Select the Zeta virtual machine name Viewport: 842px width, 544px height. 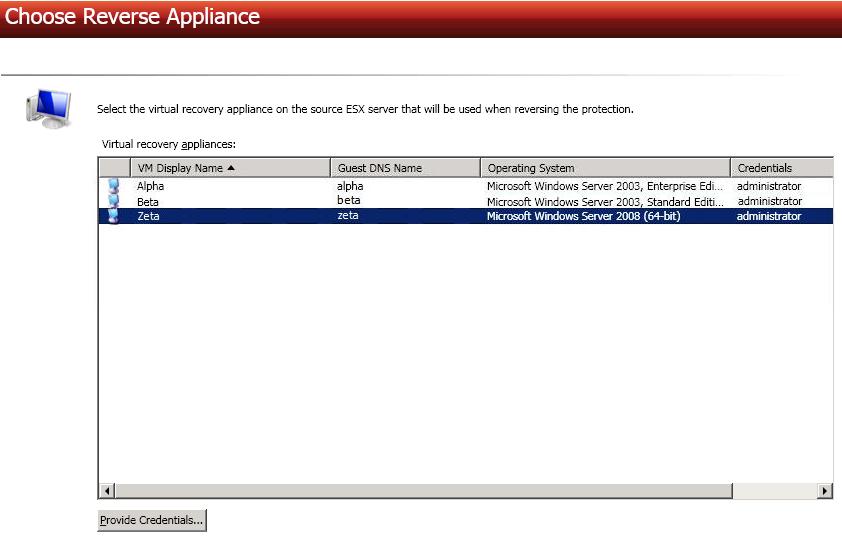(x=148, y=216)
